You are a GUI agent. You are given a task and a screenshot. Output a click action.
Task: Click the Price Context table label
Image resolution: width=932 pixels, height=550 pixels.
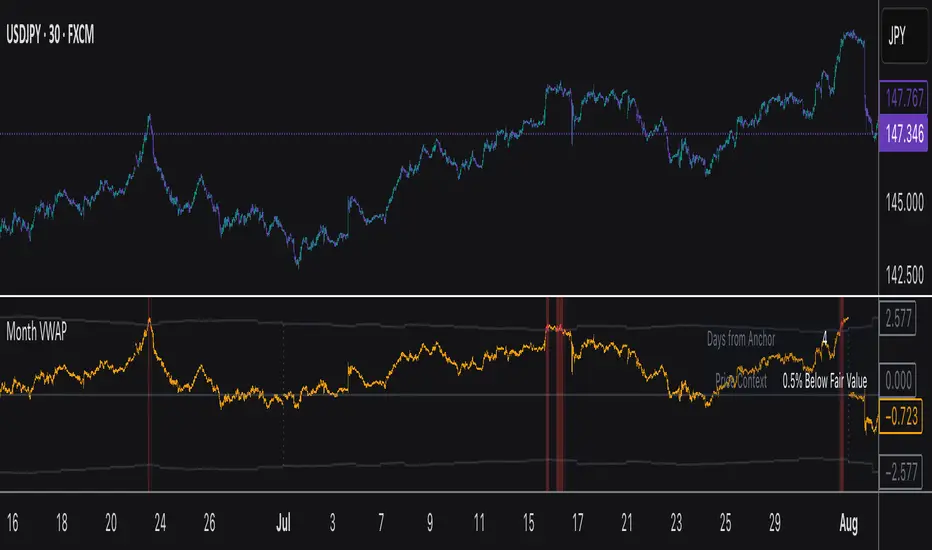[x=741, y=381]
